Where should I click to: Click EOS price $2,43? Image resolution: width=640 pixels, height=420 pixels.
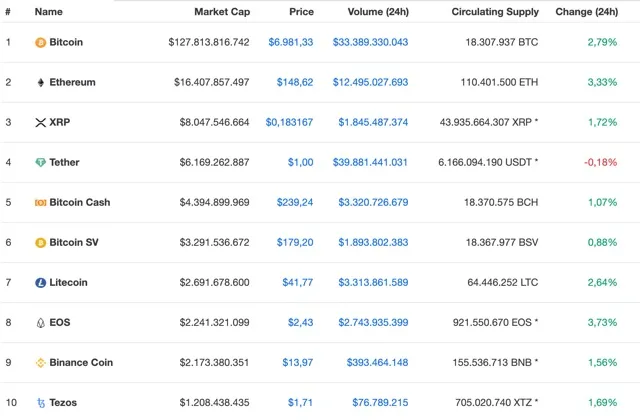[301, 322]
